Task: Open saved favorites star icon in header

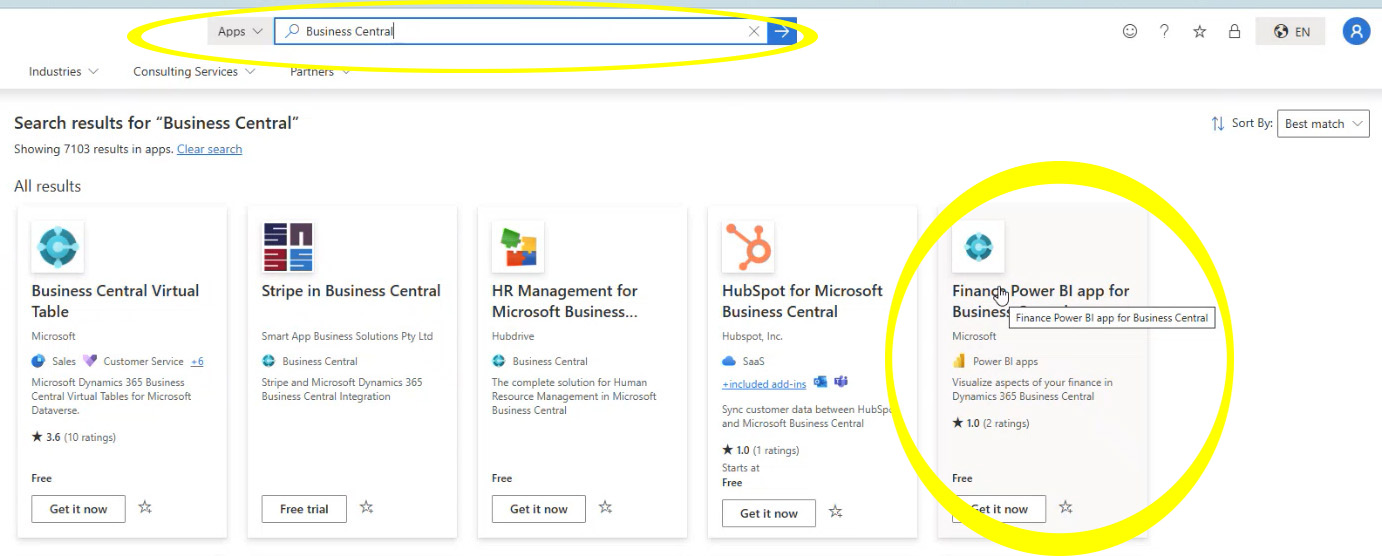Action: (1199, 31)
